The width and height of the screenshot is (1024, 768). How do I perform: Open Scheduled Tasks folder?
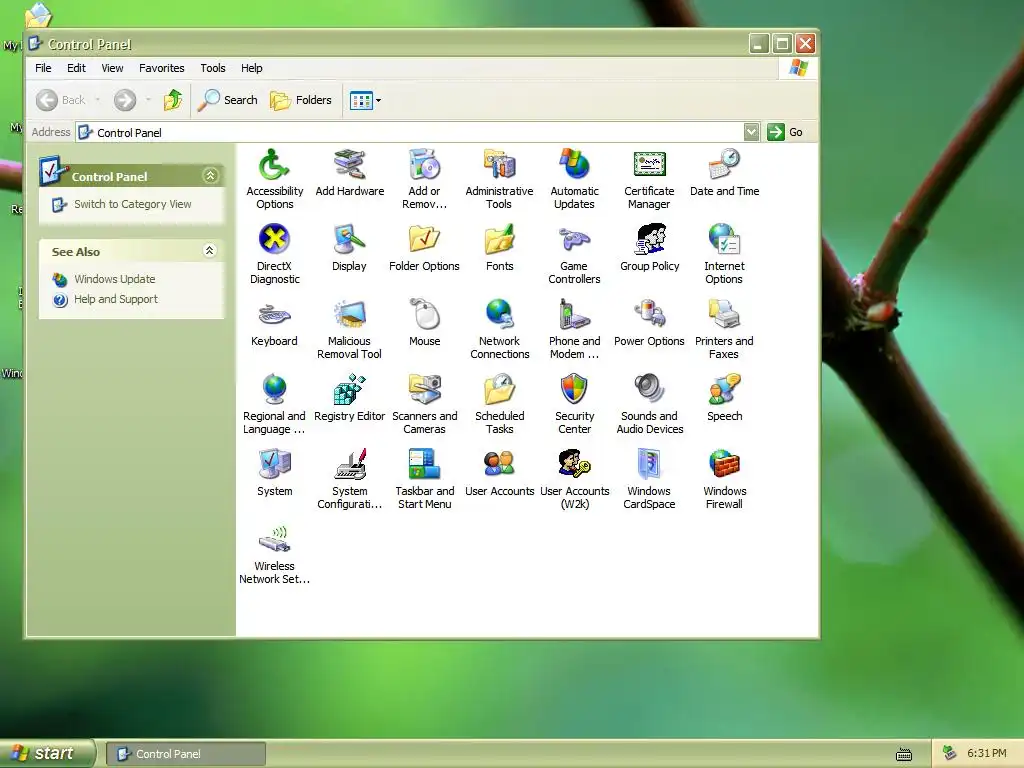point(500,404)
